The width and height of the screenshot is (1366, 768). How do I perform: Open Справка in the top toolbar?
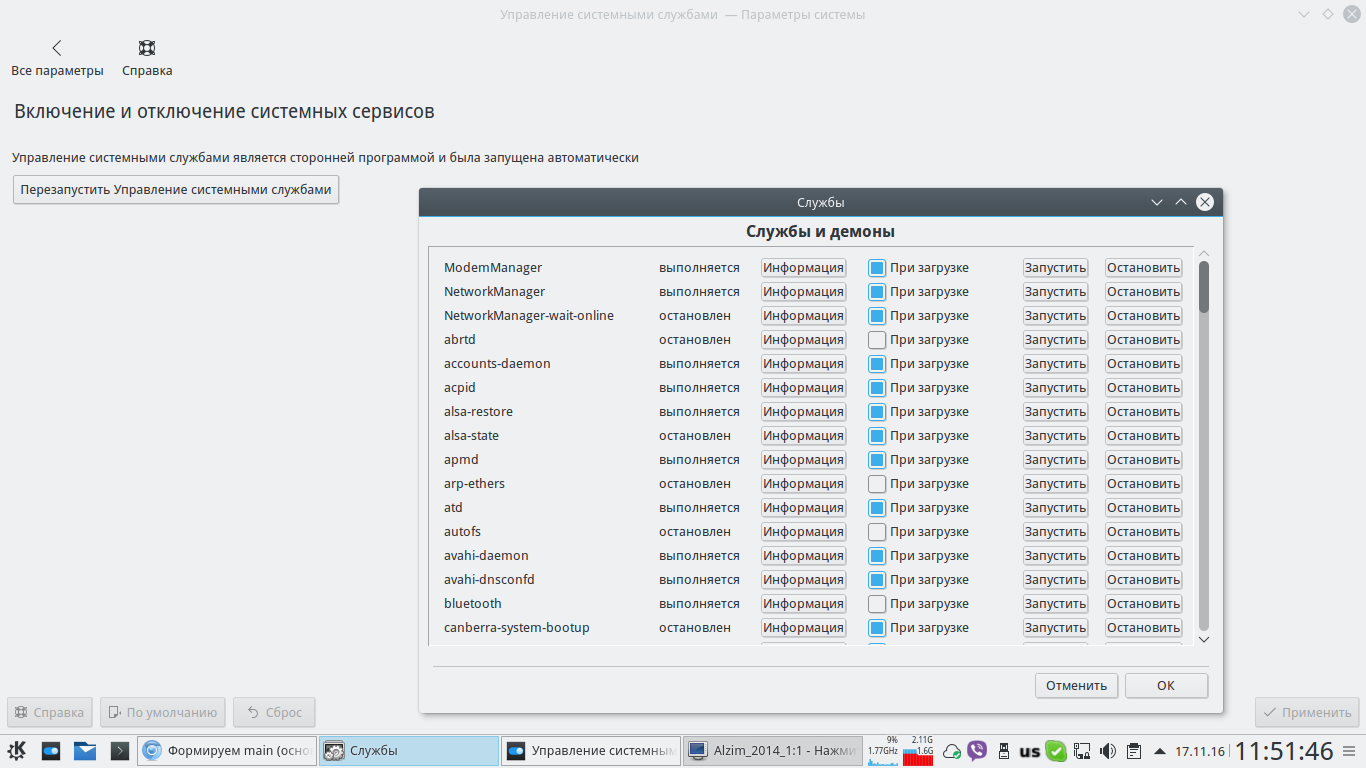pos(147,58)
